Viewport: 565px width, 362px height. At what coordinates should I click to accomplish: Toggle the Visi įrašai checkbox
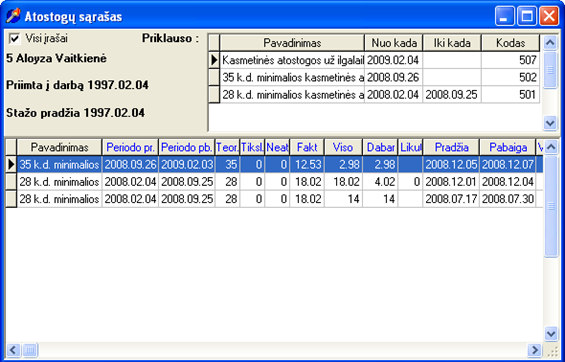coord(14,39)
